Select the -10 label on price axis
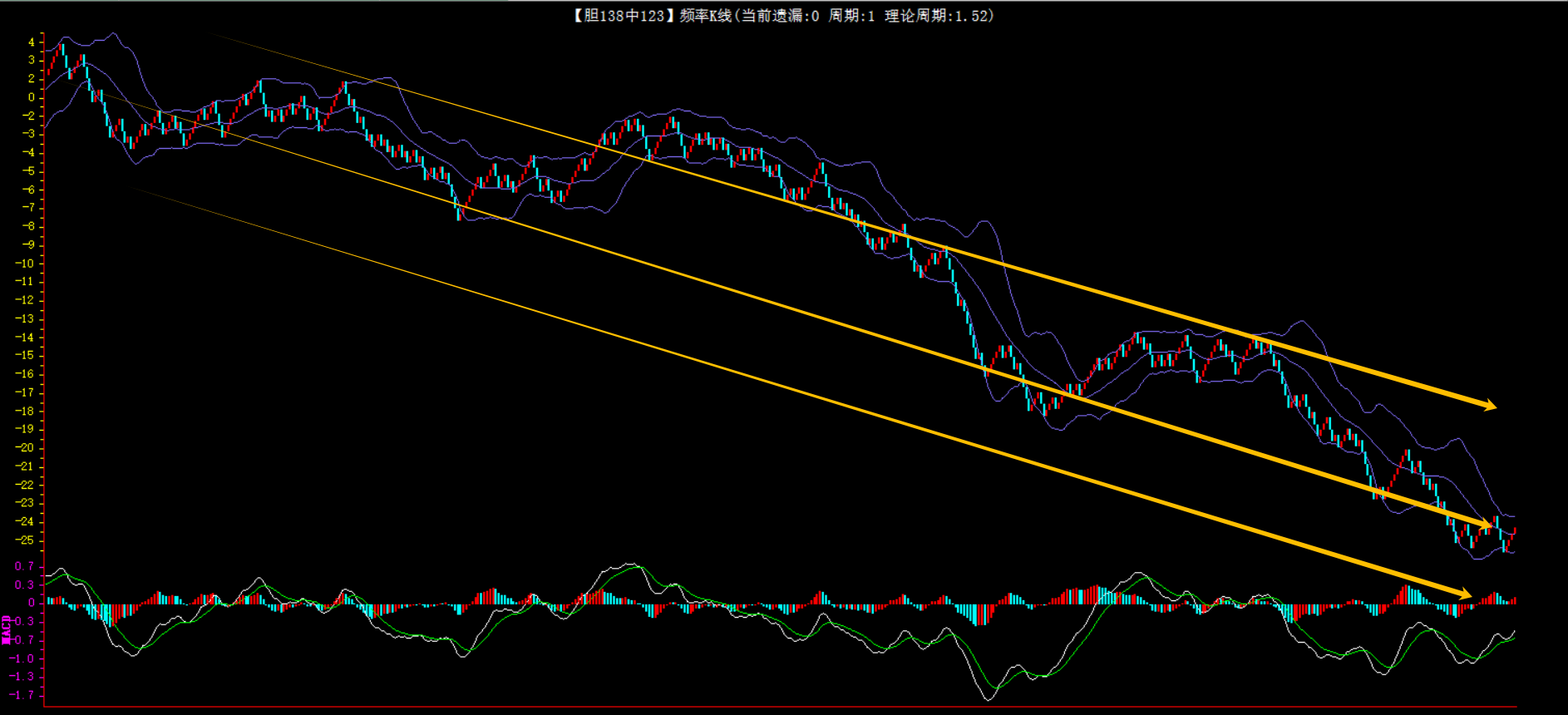The height and width of the screenshot is (715, 1568). [25, 264]
